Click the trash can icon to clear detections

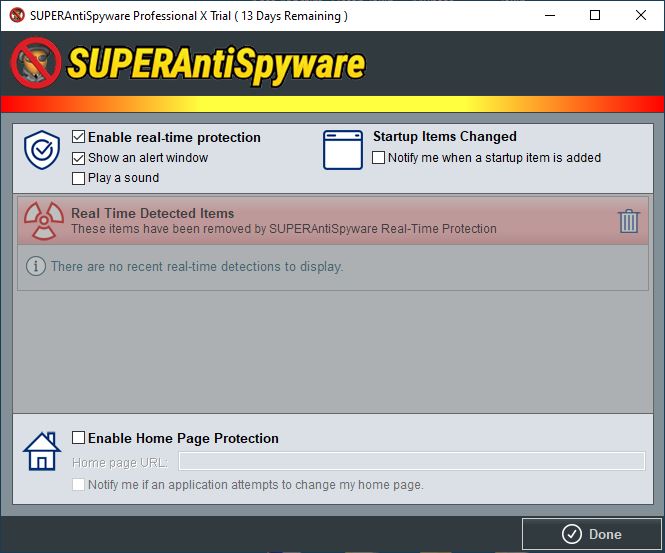pos(629,221)
